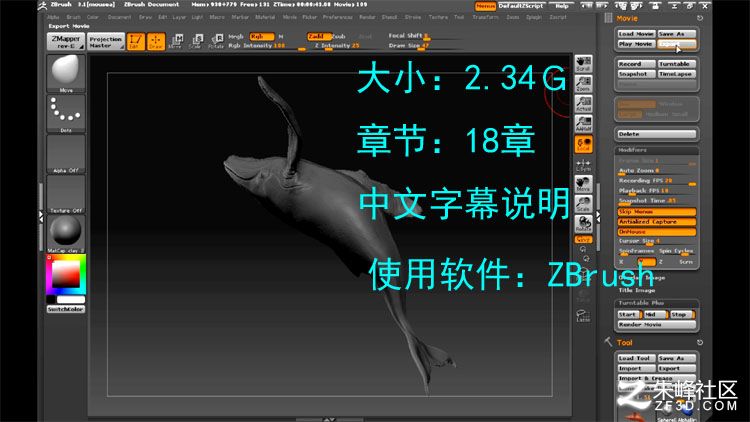Click the right shelf Rotate view icon
The width and height of the screenshot is (750, 422).
click(x=583, y=224)
